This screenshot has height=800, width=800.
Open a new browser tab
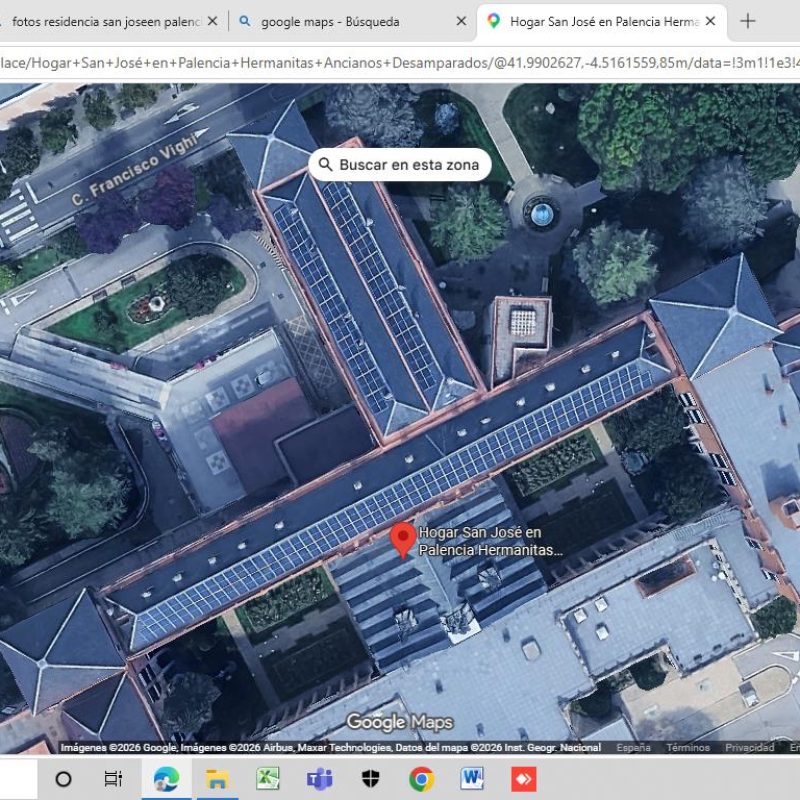pyautogui.click(x=747, y=21)
